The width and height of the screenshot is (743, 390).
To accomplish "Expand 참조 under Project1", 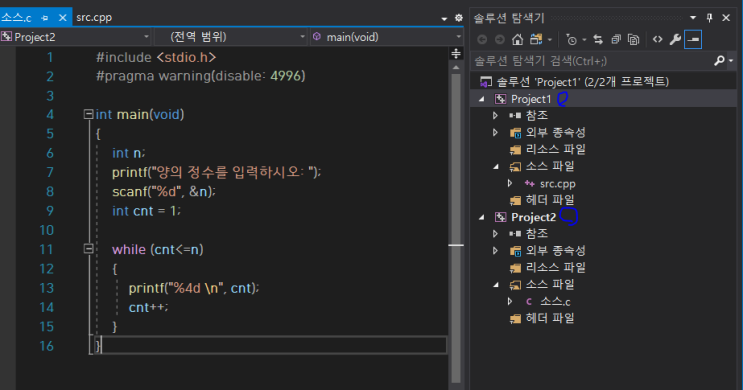I will click(495, 115).
